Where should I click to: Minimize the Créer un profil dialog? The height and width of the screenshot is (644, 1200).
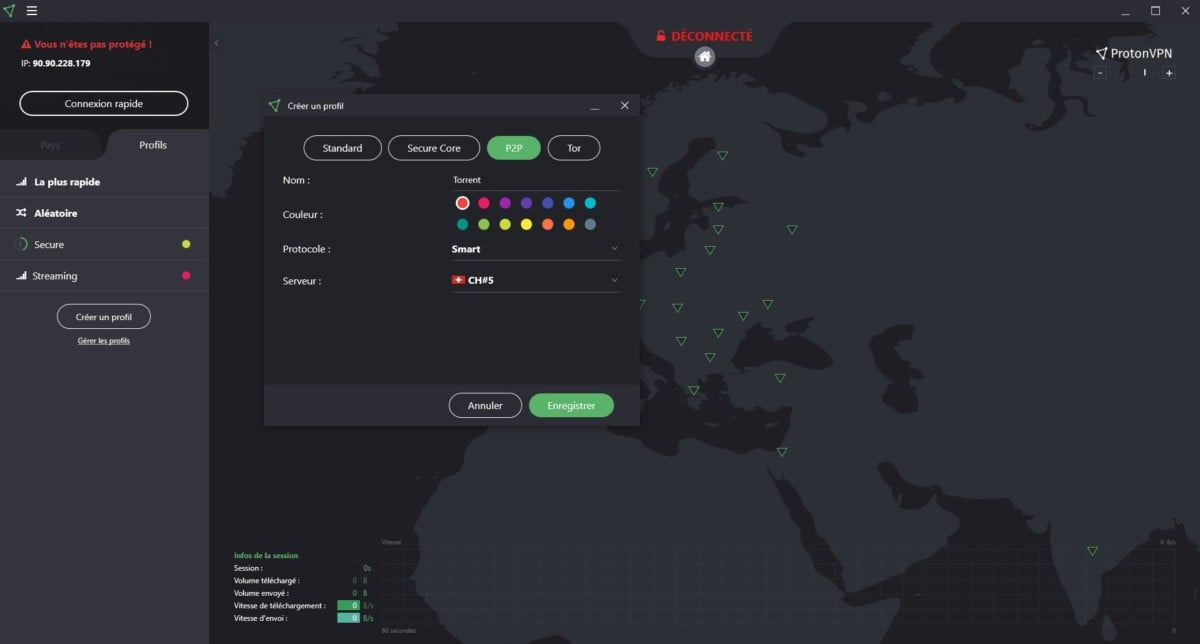point(594,106)
